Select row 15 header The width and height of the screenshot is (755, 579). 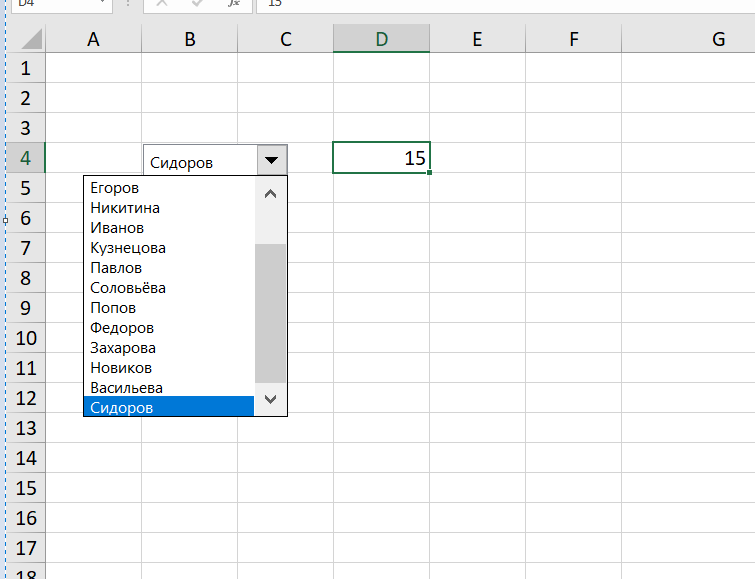coord(26,487)
